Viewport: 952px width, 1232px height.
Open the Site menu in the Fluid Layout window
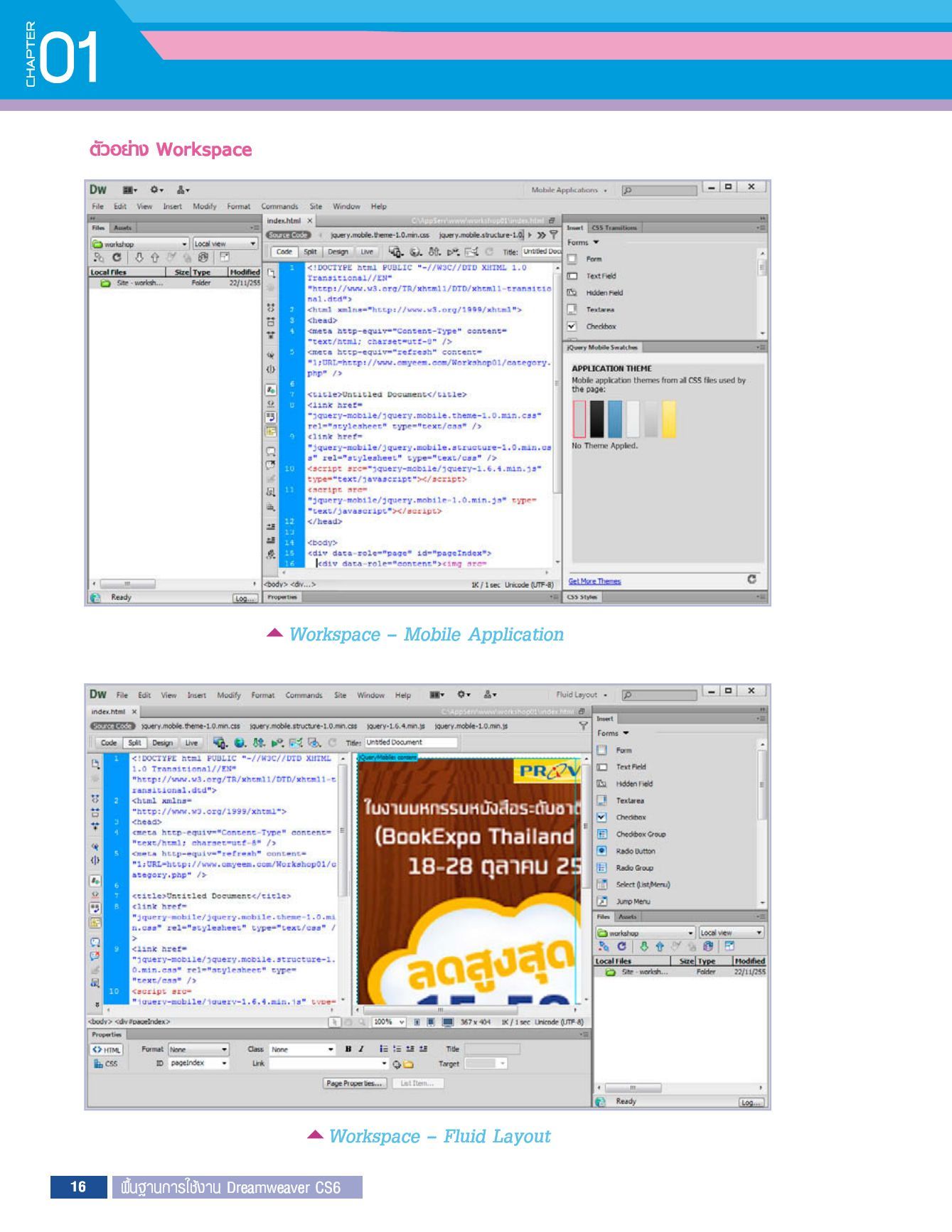340,696
